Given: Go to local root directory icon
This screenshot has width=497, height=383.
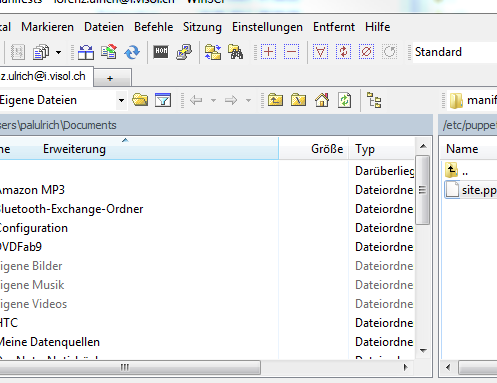Looking at the screenshot, I should [298, 100].
